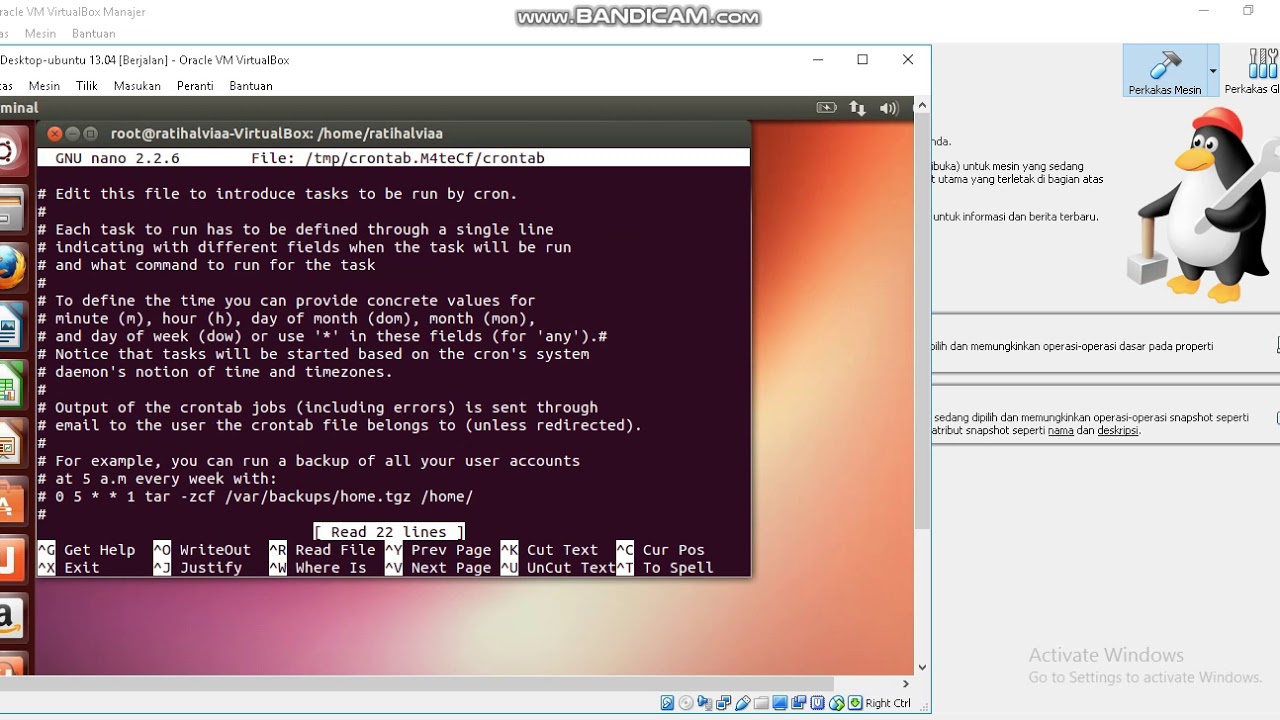Click line 'Edit this file to introduce tasks'
This screenshot has height=720, width=1280.
click(x=278, y=194)
